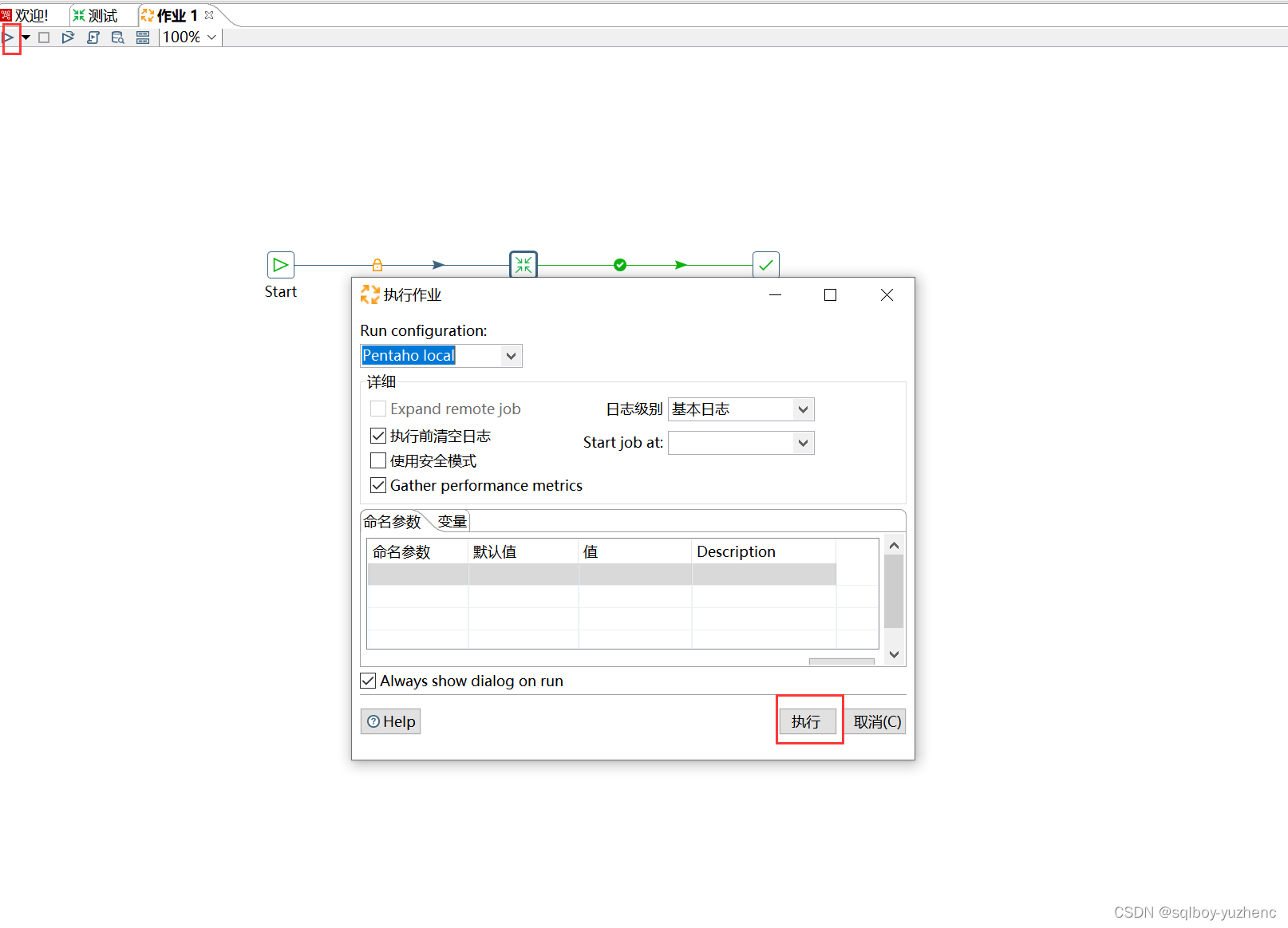Open the Run configuration Pentaho local dropdown
1288x928 pixels.
512,356
